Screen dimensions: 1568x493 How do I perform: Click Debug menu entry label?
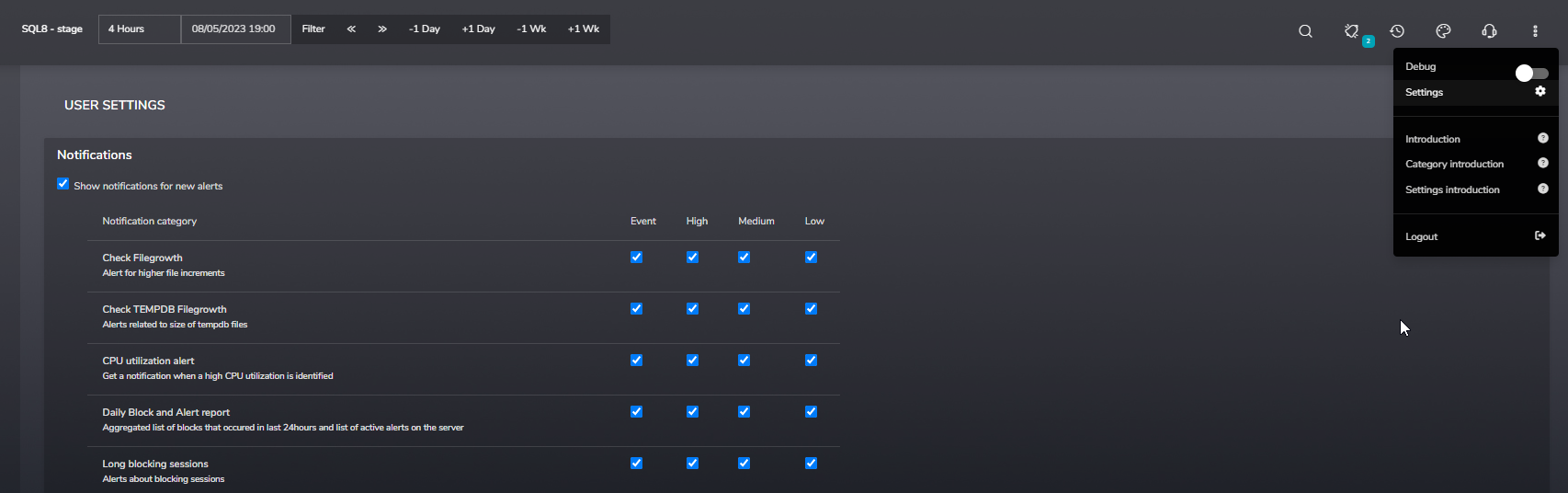tap(1420, 66)
